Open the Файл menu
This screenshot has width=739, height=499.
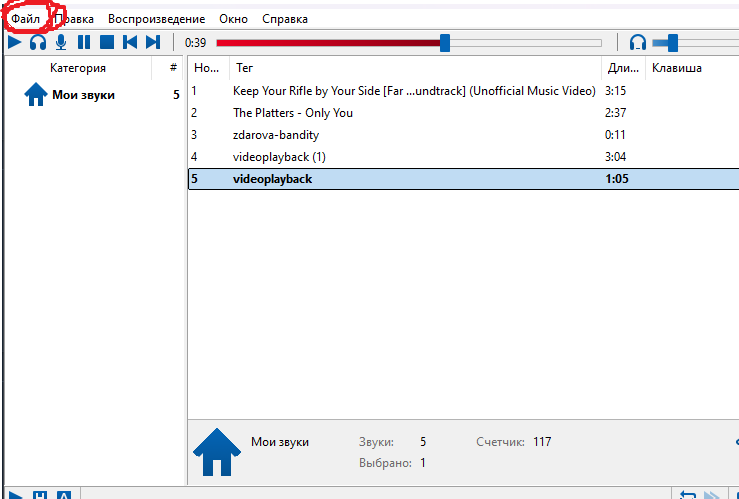[x=25, y=19]
